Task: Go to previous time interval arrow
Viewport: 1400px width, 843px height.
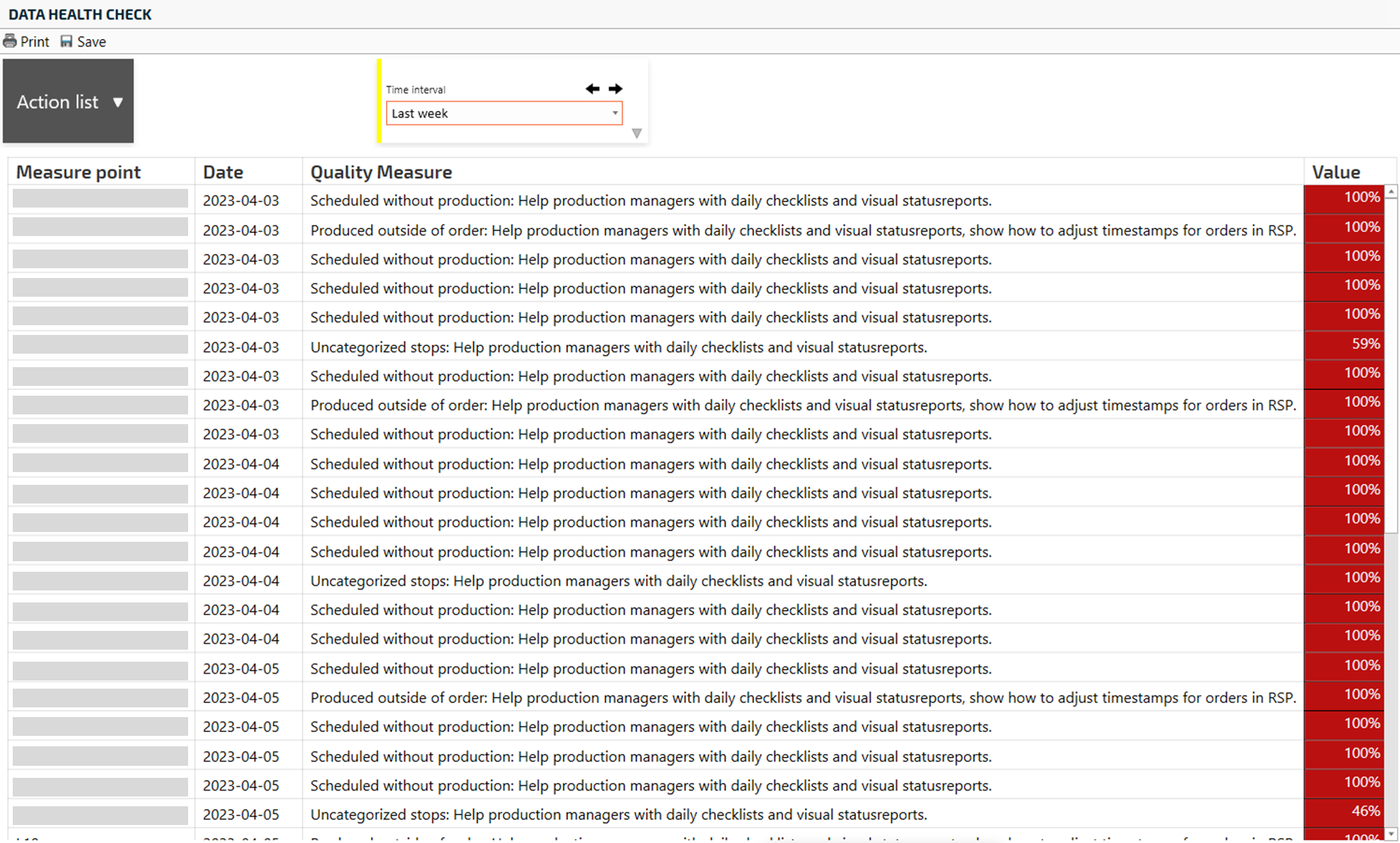Action: tap(592, 88)
